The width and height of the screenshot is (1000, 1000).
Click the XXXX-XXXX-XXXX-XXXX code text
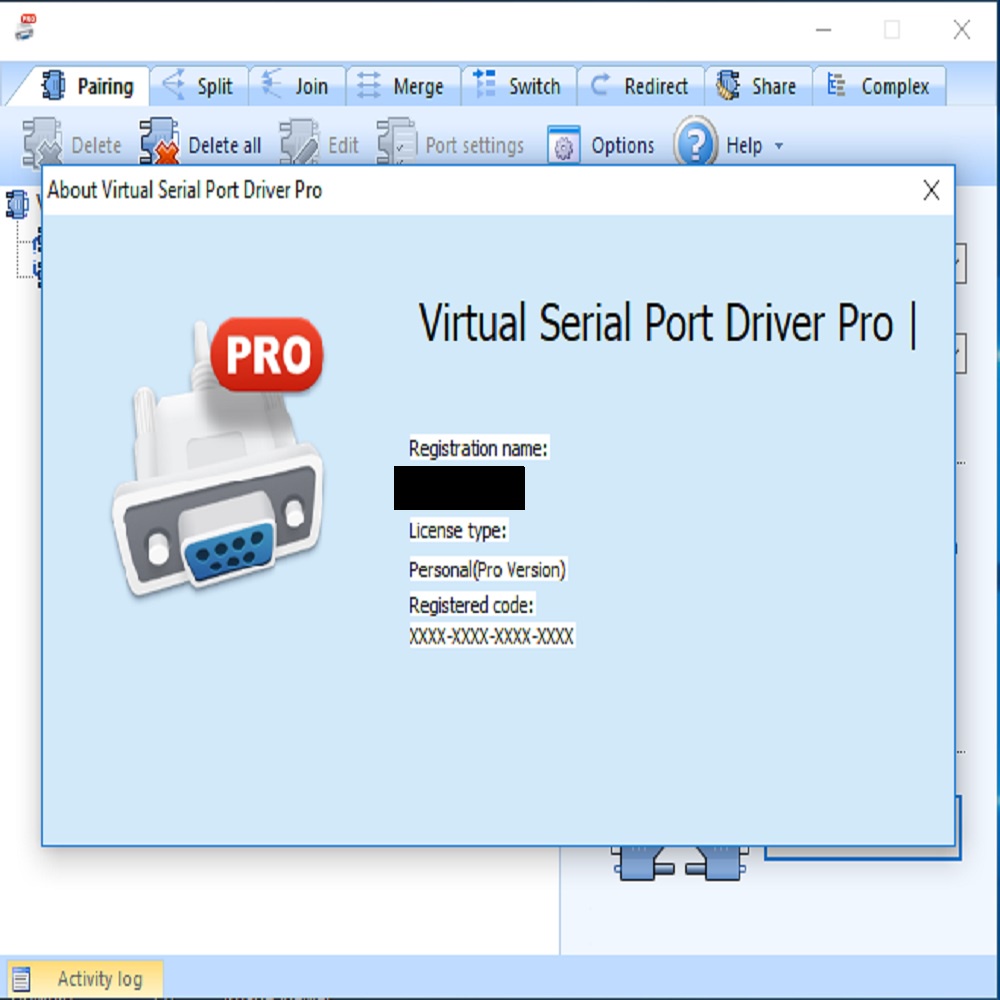pyautogui.click(x=491, y=636)
